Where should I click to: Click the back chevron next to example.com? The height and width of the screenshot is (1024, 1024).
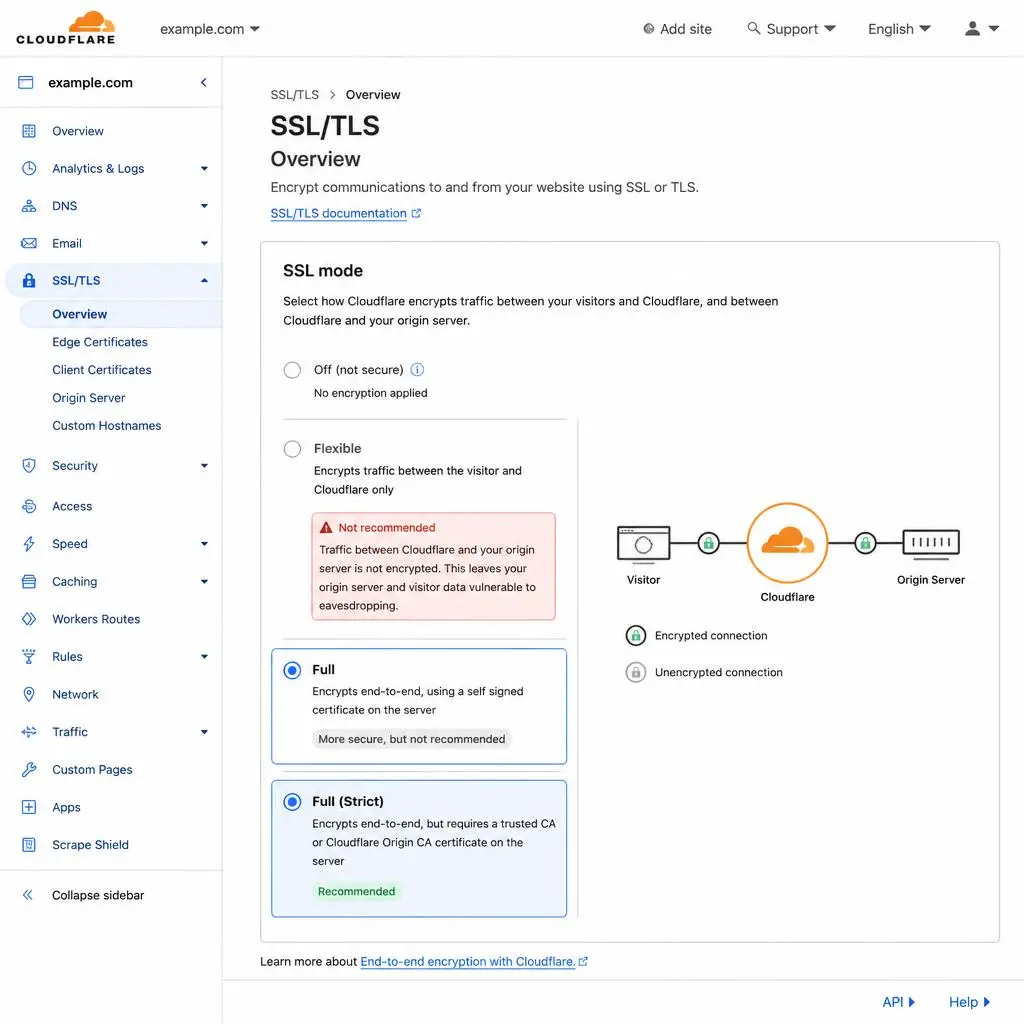204,82
